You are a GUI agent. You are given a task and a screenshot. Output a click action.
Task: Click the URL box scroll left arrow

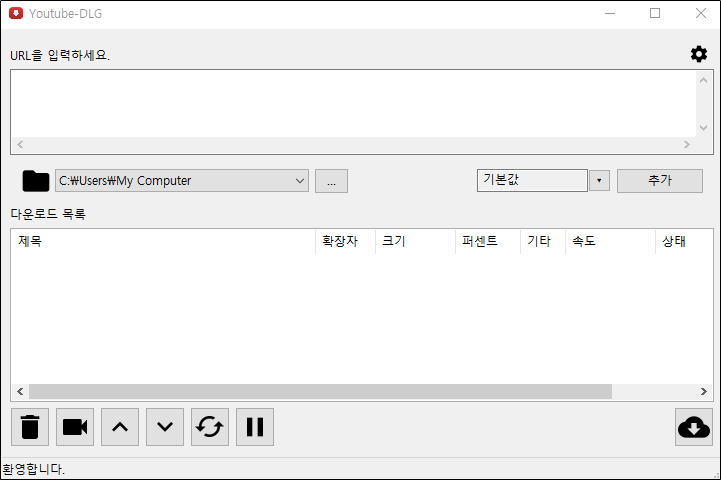(20, 144)
